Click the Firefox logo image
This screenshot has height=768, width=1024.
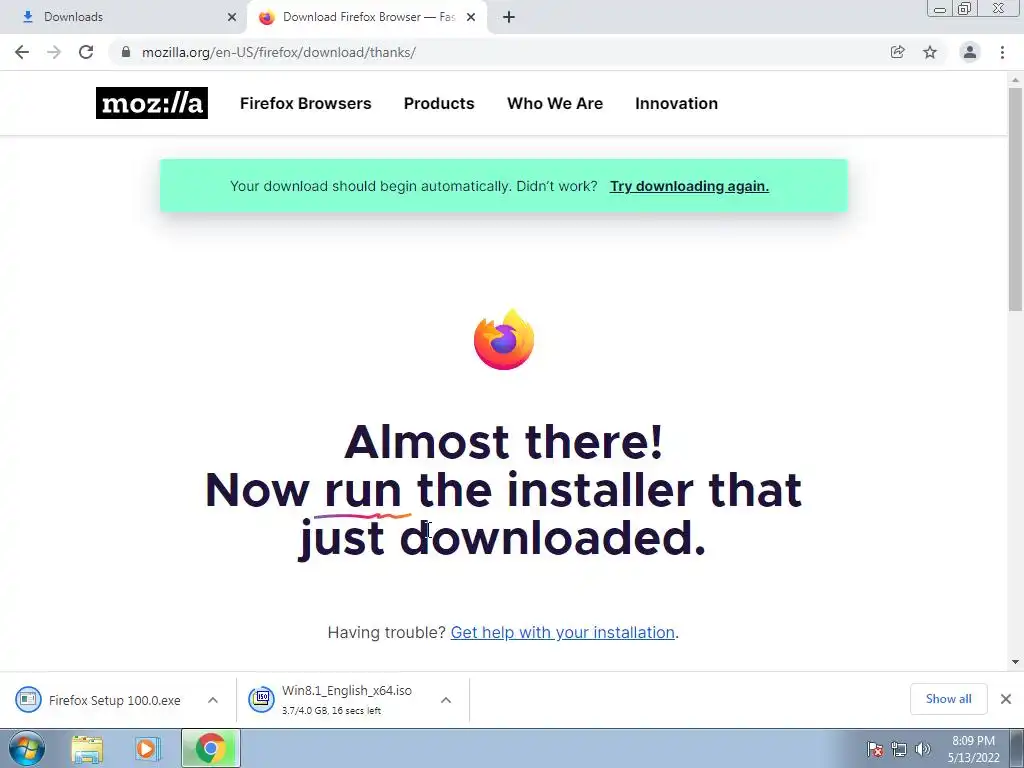(504, 340)
